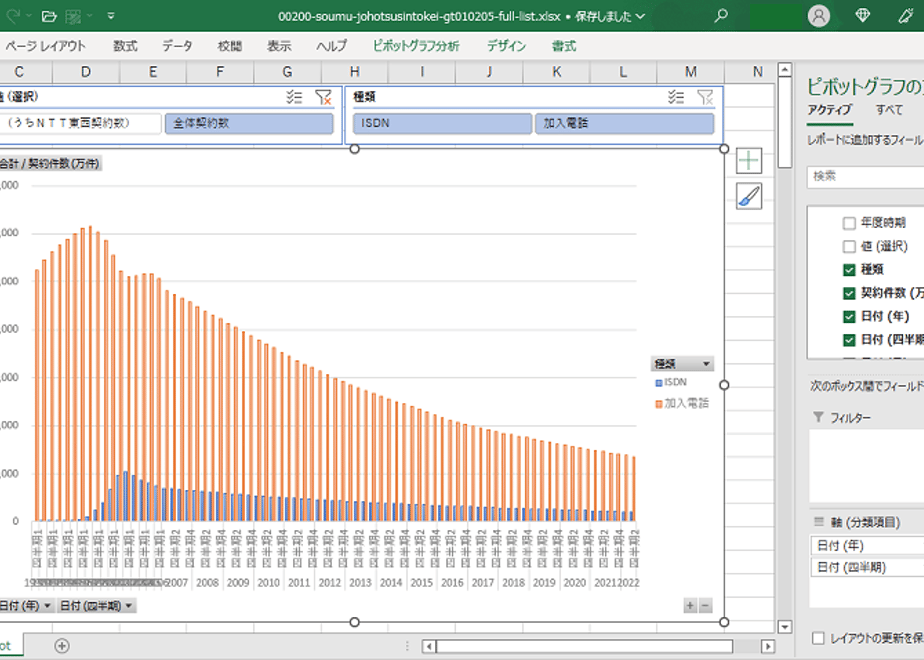Uncheck the 契約件数 field checkbox
This screenshot has height=660, width=924.
(849, 293)
